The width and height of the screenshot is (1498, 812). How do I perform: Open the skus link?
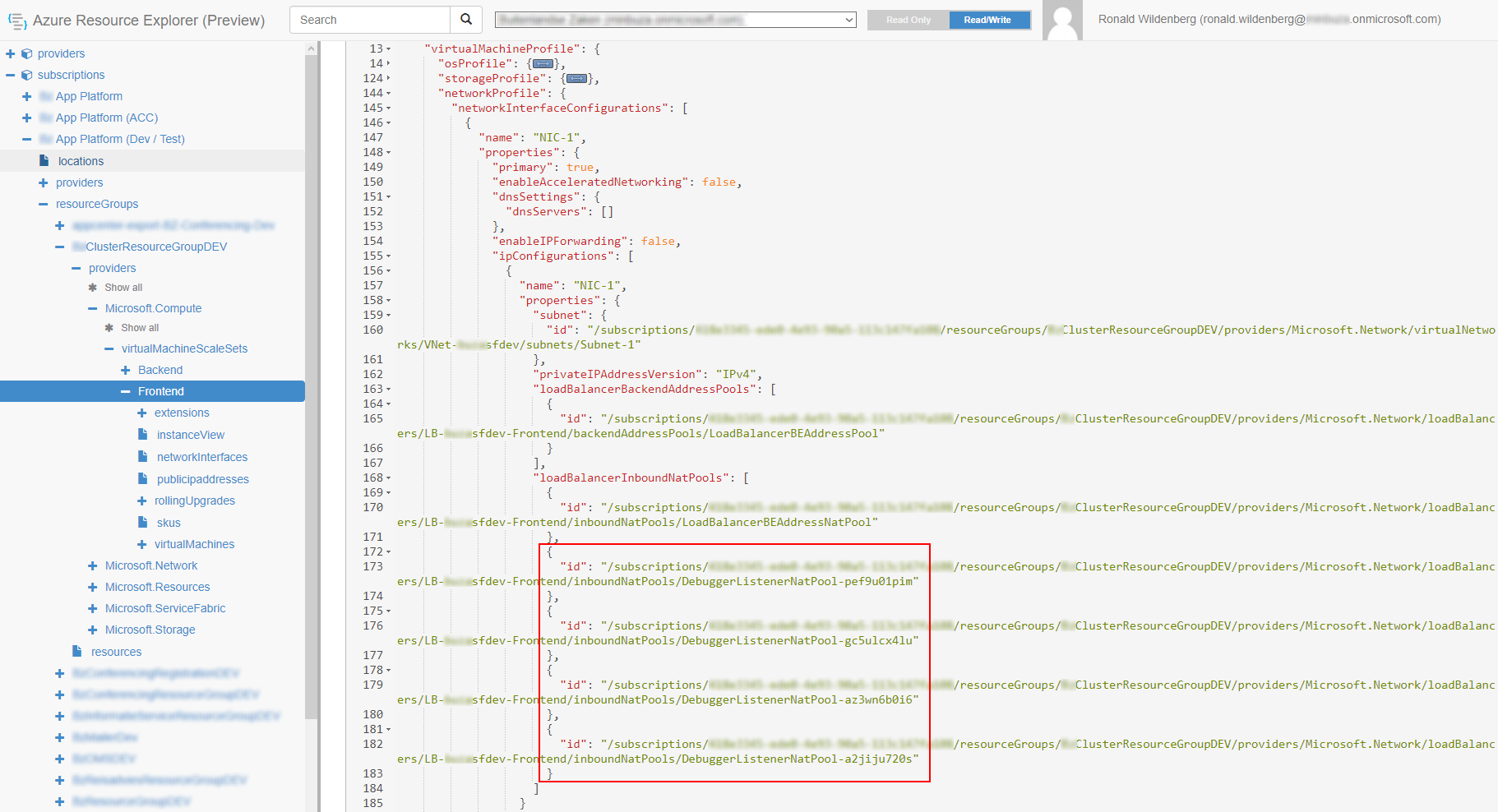click(x=169, y=523)
